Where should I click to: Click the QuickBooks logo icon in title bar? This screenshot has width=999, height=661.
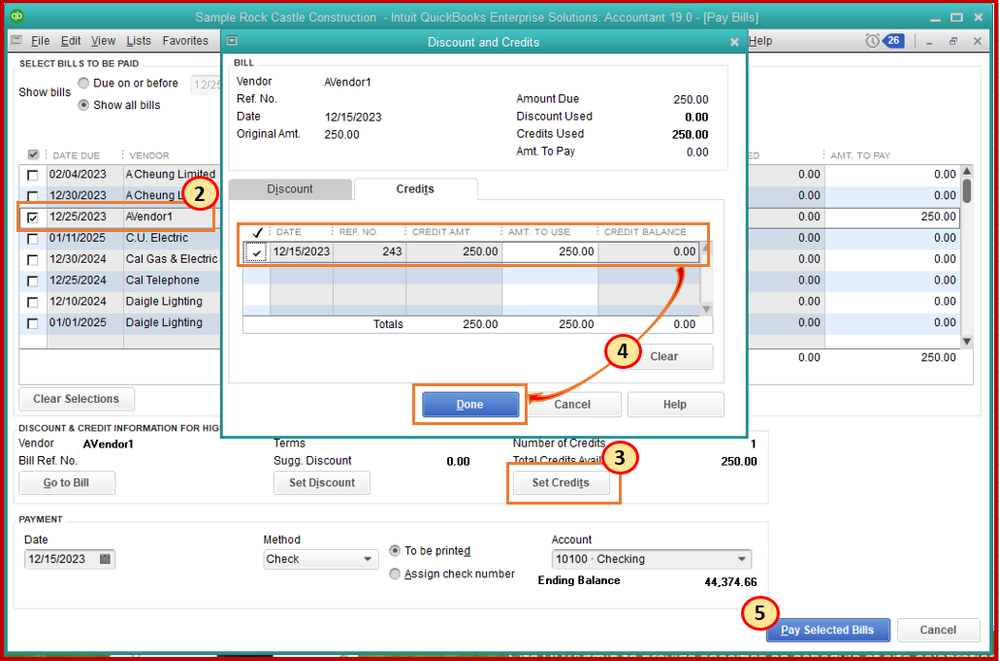(x=17, y=17)
